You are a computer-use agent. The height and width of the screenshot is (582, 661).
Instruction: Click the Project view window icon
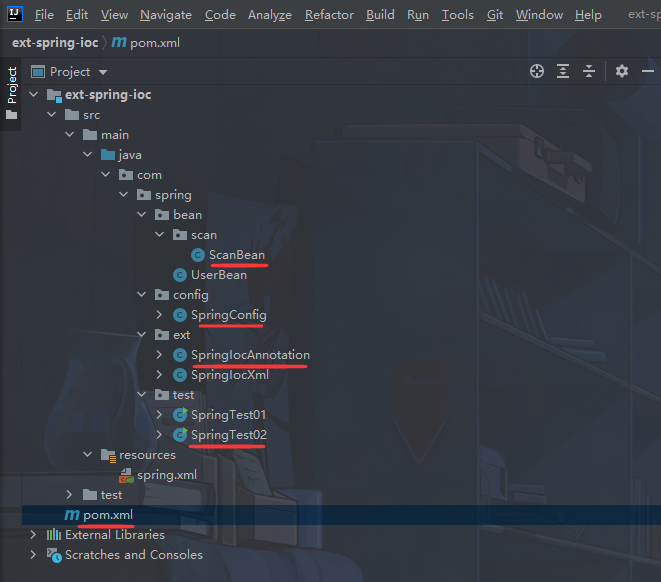click(38, 72)
